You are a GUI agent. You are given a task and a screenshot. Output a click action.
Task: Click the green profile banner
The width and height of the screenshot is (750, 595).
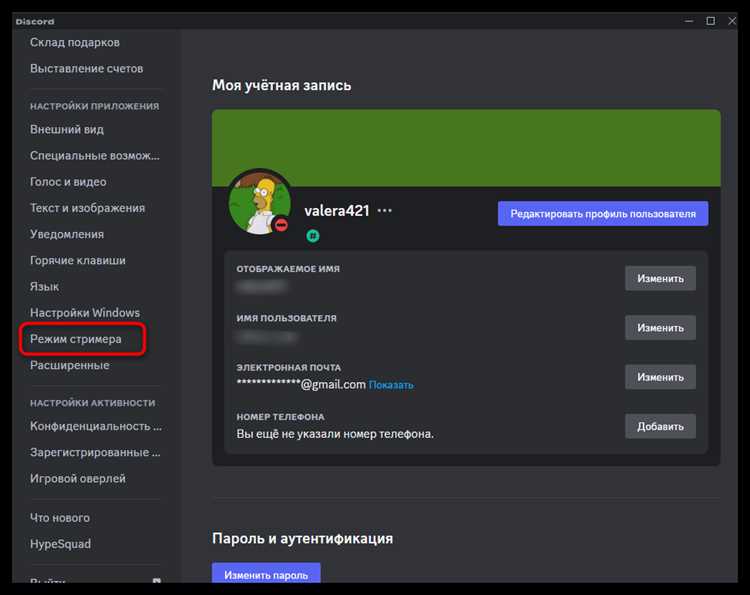coord(466,147)
